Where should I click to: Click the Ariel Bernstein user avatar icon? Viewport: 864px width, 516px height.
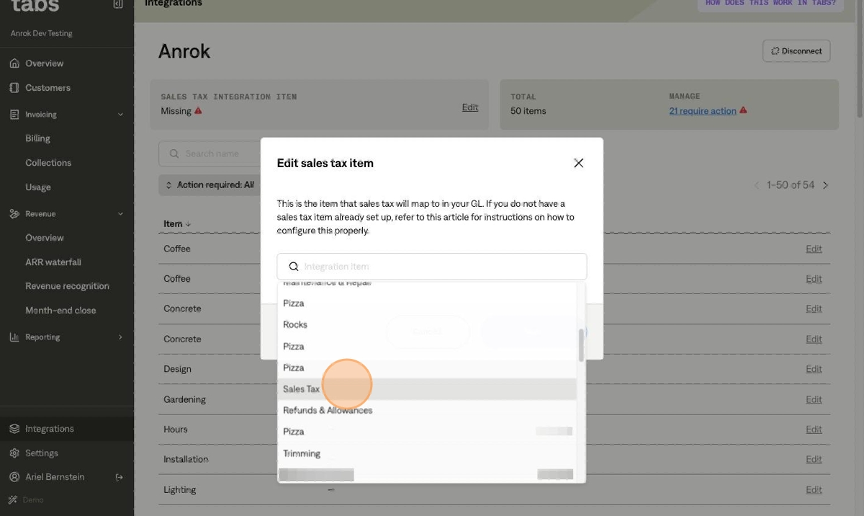(14, 477)
